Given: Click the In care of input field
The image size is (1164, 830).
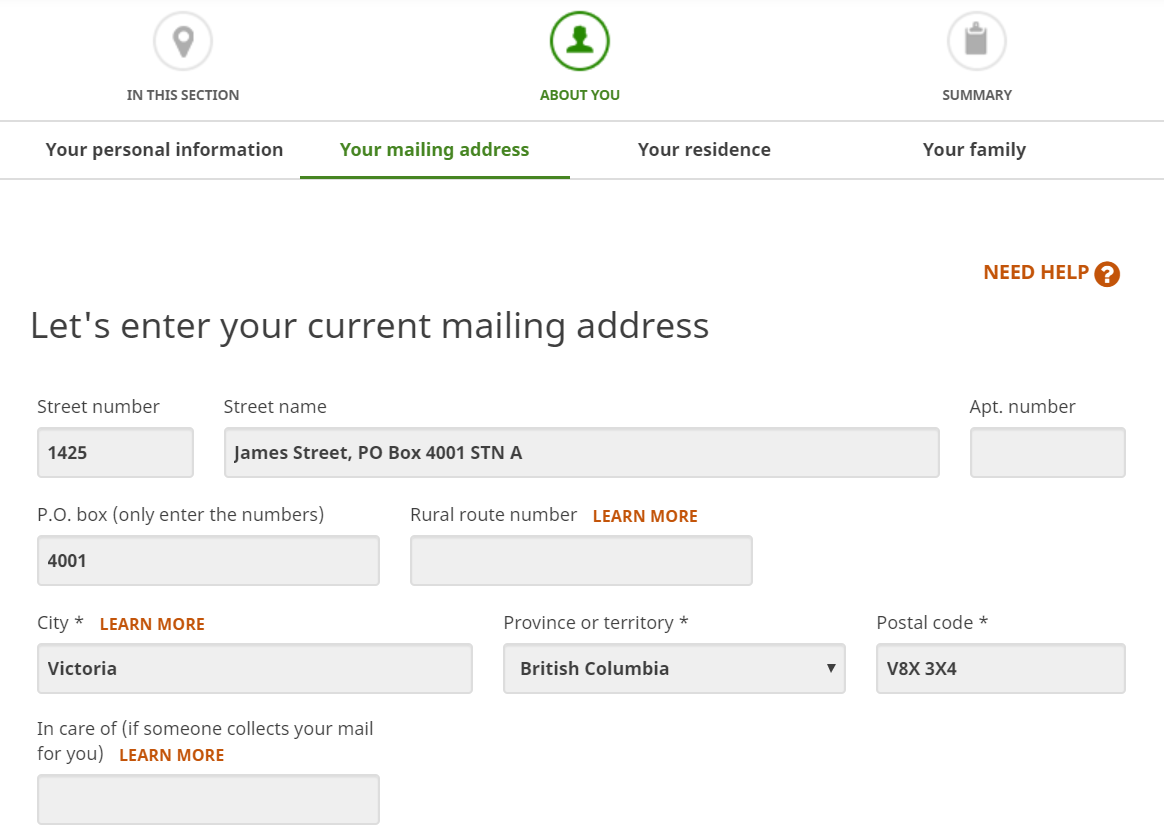Looking at the screenshot, I should tap(208, 800).
